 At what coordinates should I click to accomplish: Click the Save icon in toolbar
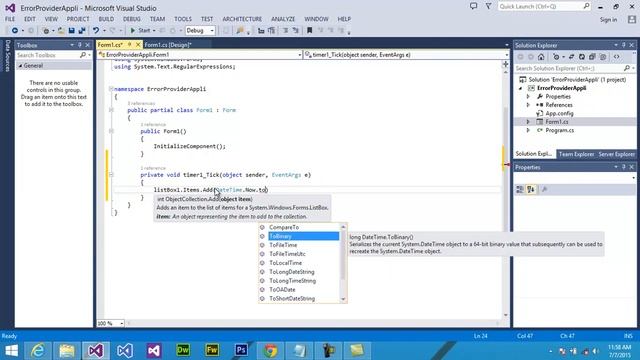click(71, 31)
